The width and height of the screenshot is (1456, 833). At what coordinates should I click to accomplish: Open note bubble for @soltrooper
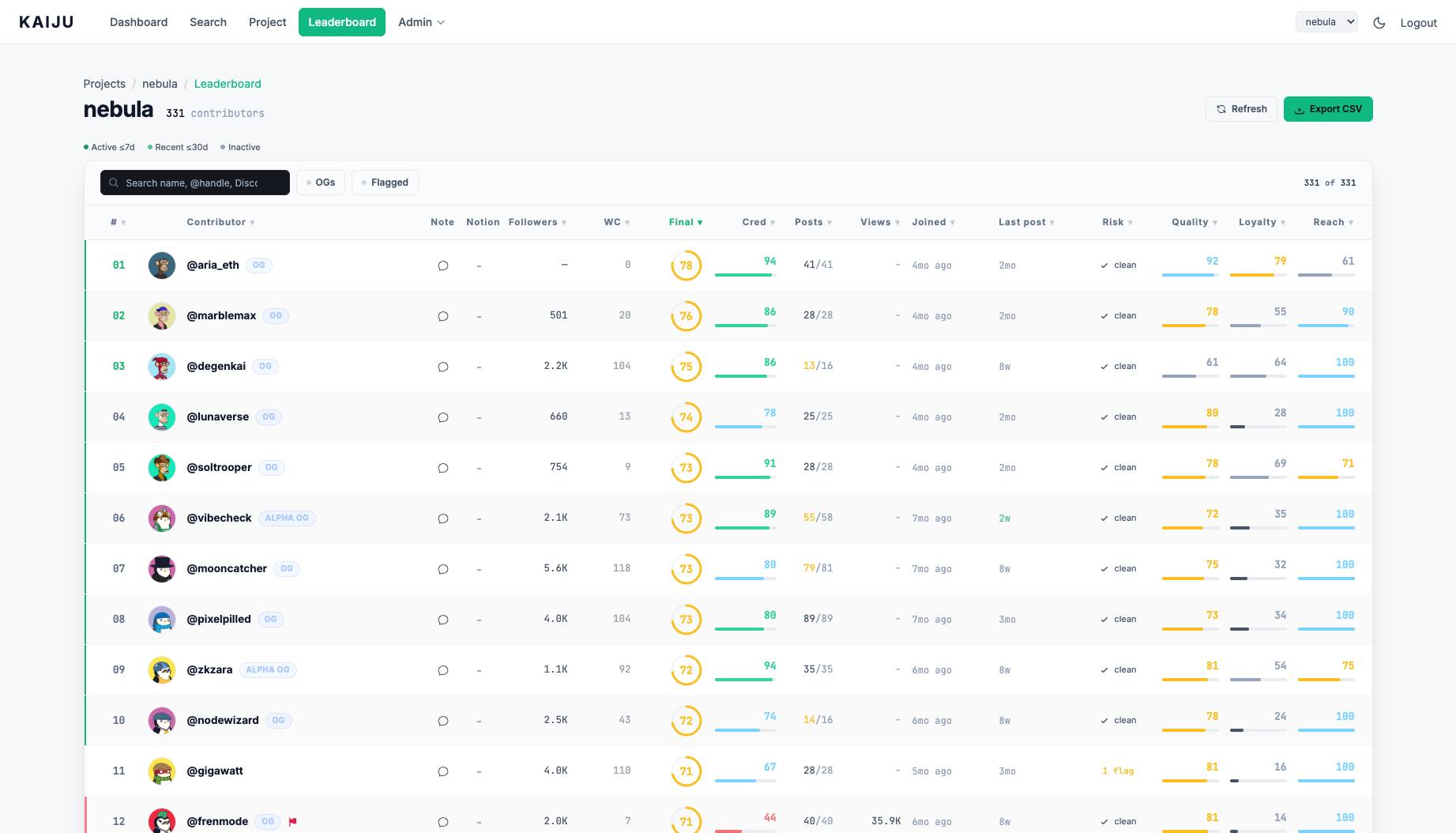pyautogui.click(x=443, y=468)
